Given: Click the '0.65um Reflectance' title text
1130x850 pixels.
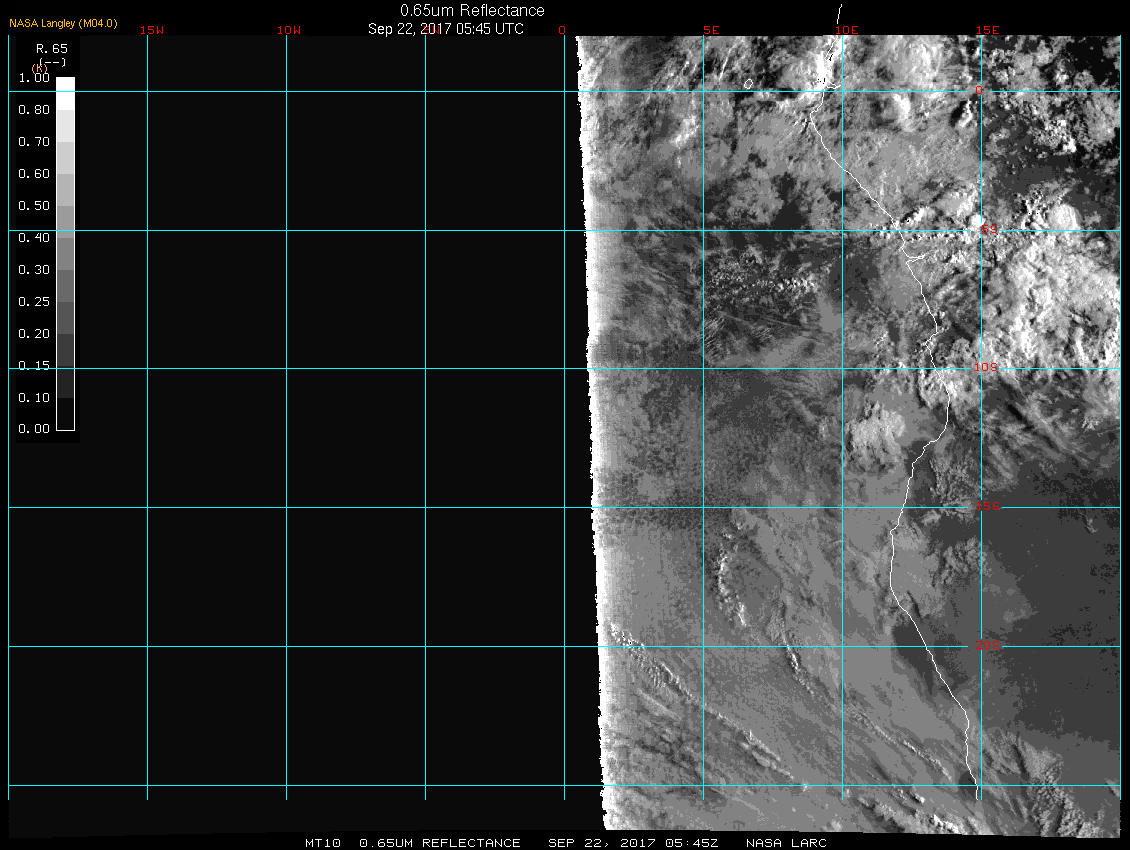Looking at the screenshot, I should pos(472,10).
